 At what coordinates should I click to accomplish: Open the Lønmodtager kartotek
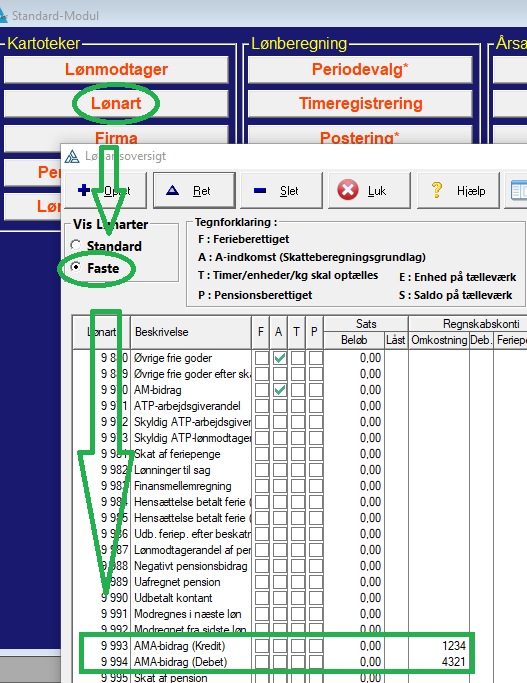click(116, 69)
